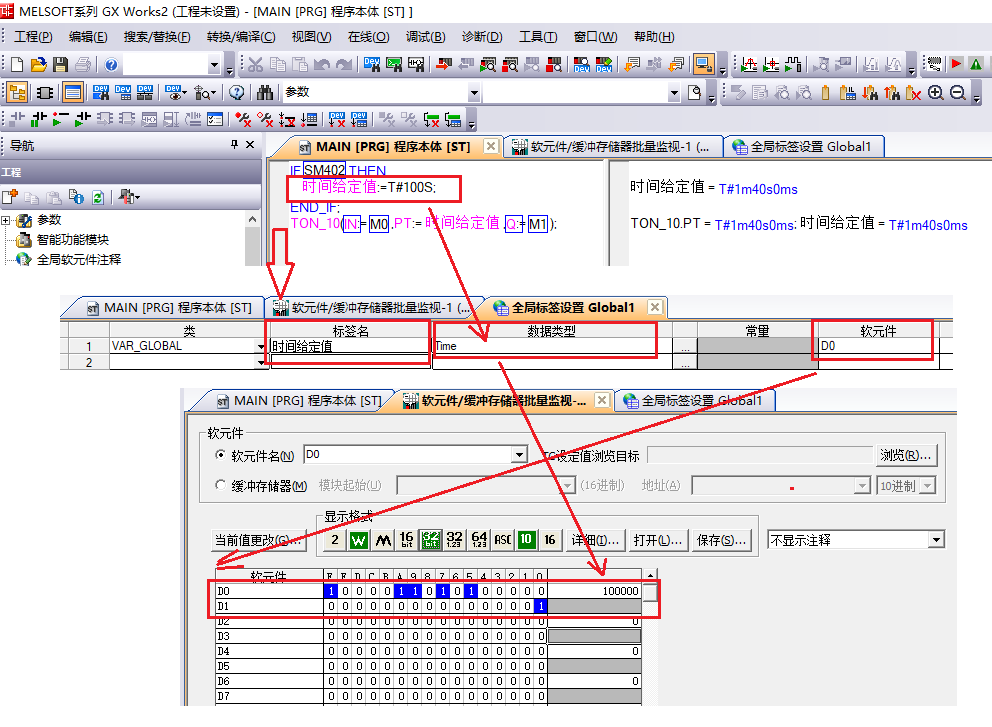
Task: Choose hexadecimal 16 display format
Action: [x=550, y=540]
